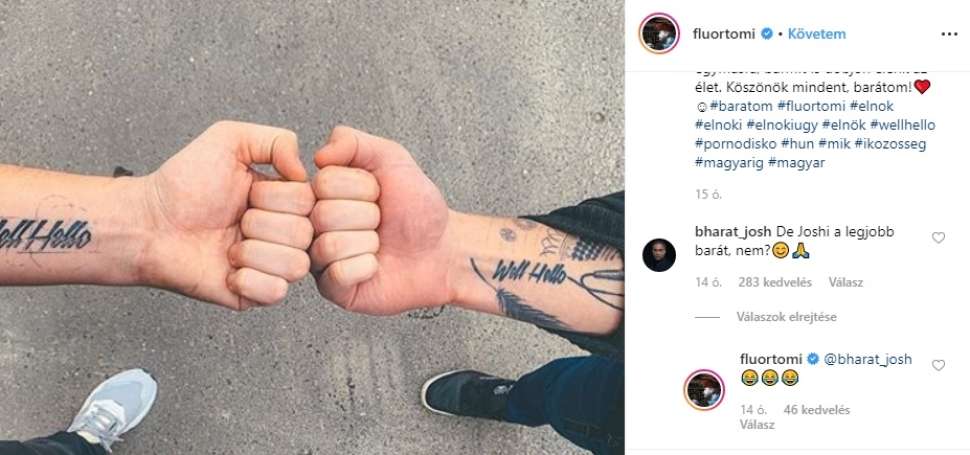Click the fluortomi username in header
Image resolution: width=970 pixels, height=455 pixels.
coord(724,34)
